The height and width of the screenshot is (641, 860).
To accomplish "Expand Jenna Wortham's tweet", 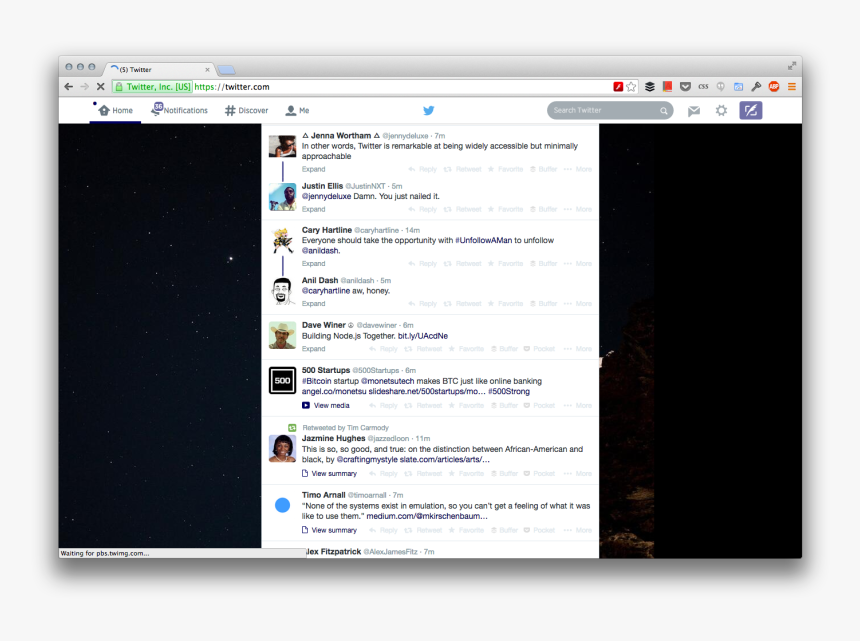I will tap(313, 169).
